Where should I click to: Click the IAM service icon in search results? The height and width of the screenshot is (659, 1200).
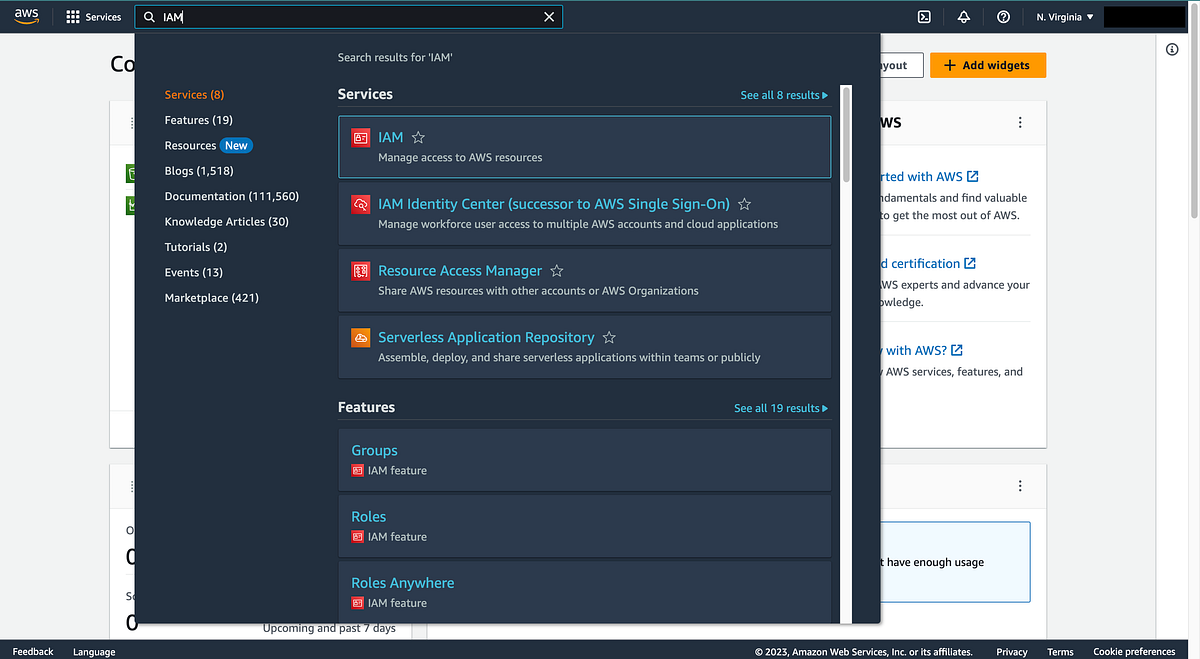point(360,137)
